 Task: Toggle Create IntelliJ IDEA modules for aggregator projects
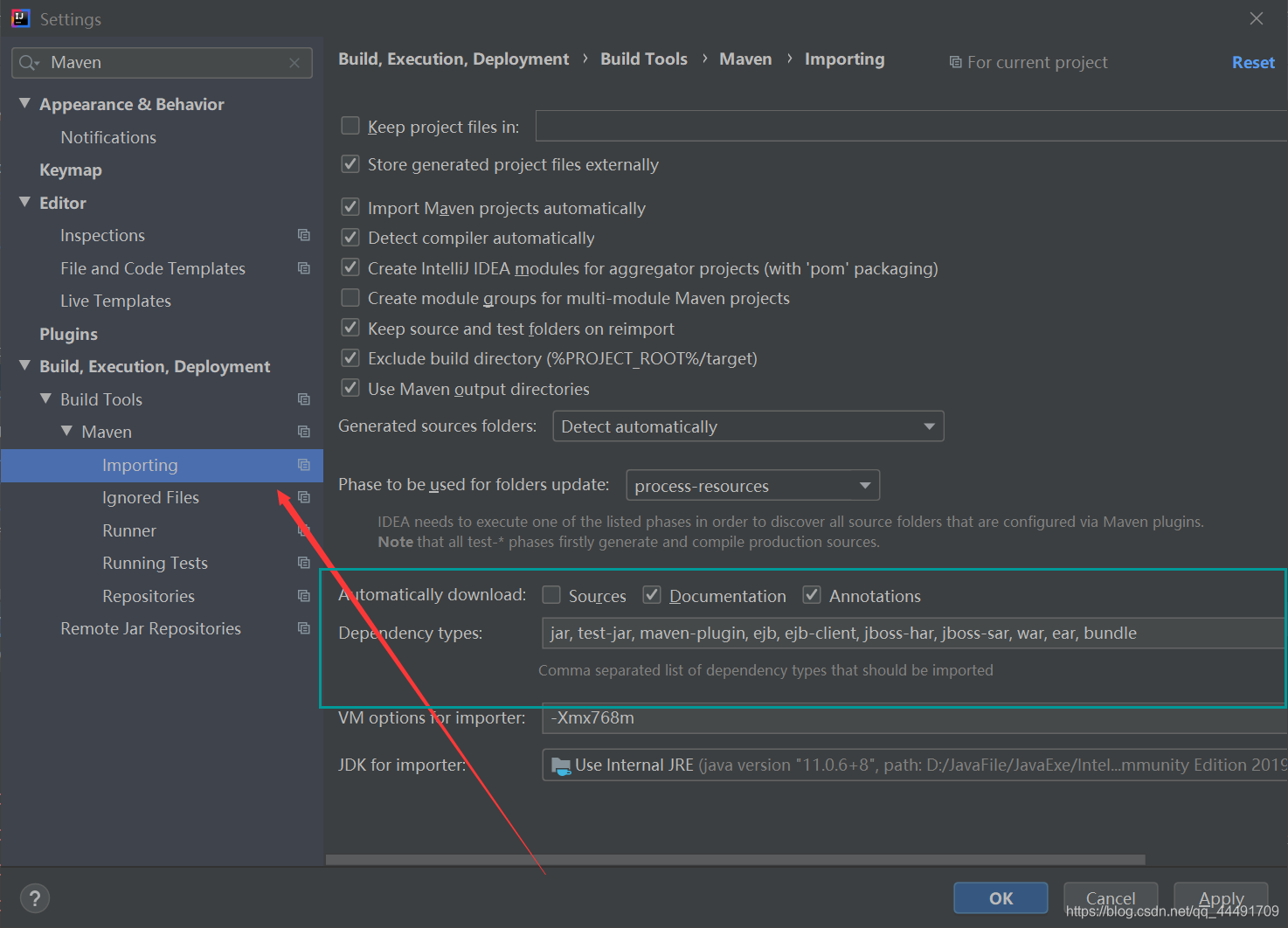[x=350, y=267]
